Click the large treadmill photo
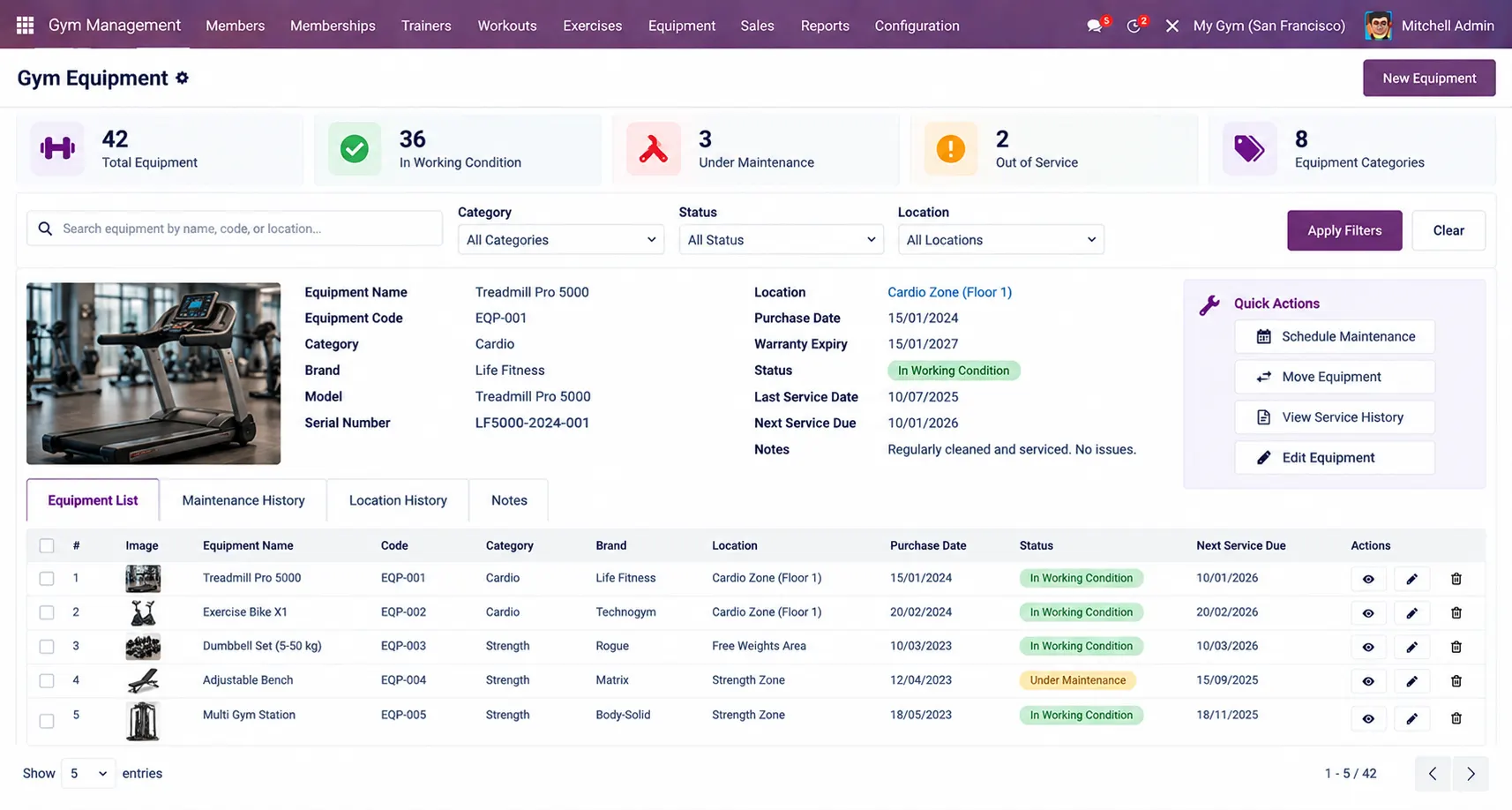 (153, 373)
